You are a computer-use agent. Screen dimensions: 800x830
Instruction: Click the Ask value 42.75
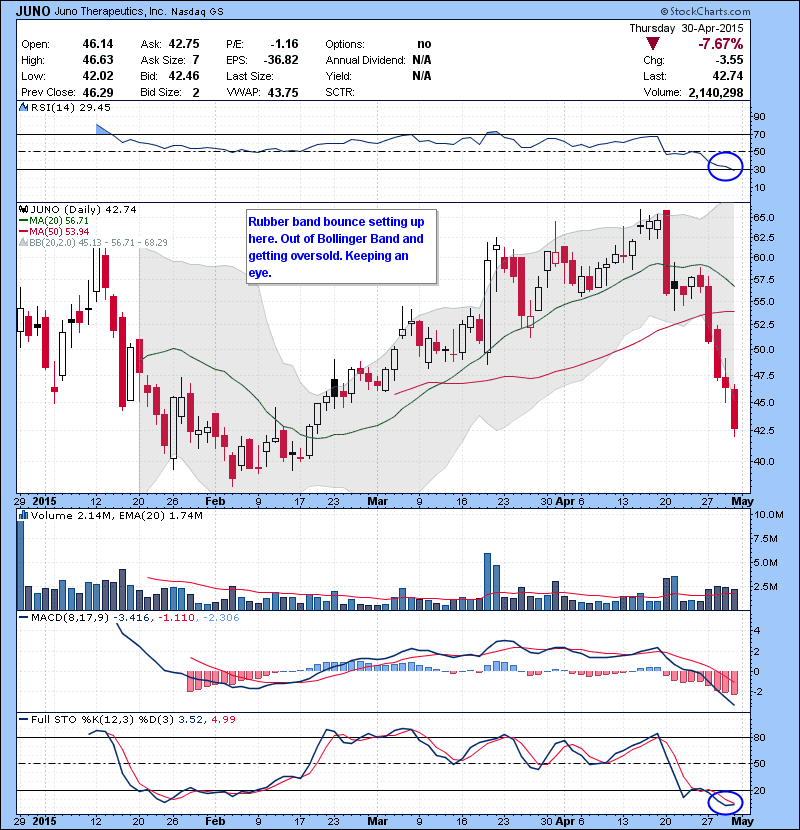tap(184, 44)
